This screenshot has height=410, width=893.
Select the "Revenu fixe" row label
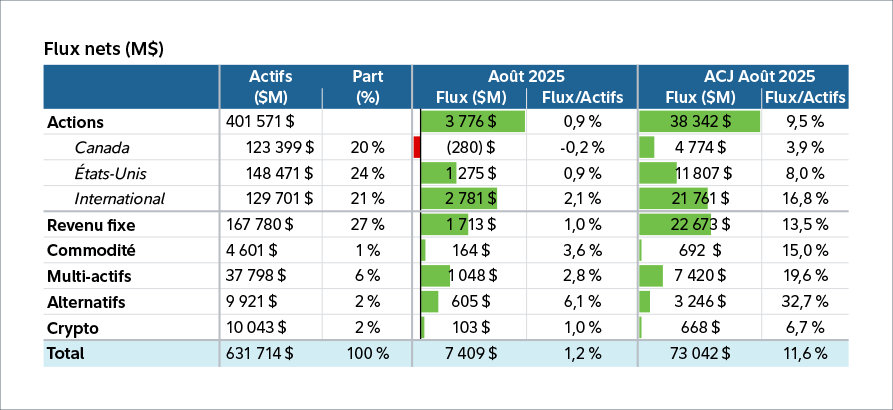(91, 225)
